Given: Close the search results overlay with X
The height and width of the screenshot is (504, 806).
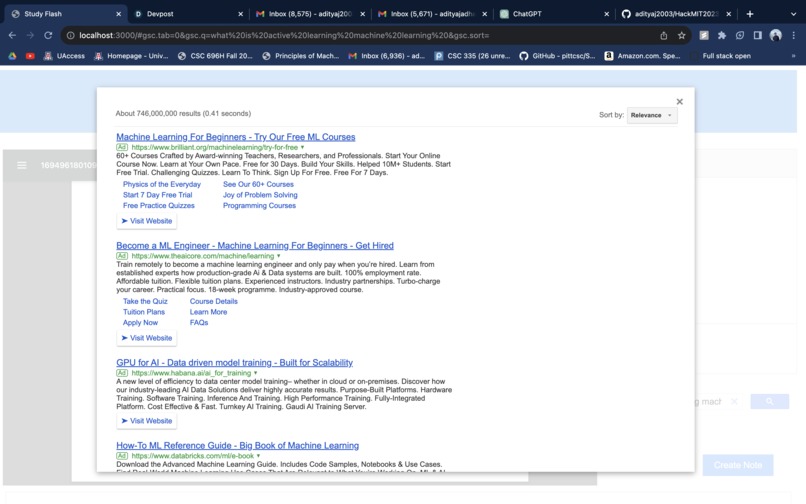Looking at the screenshot, I should pos(680,101).
